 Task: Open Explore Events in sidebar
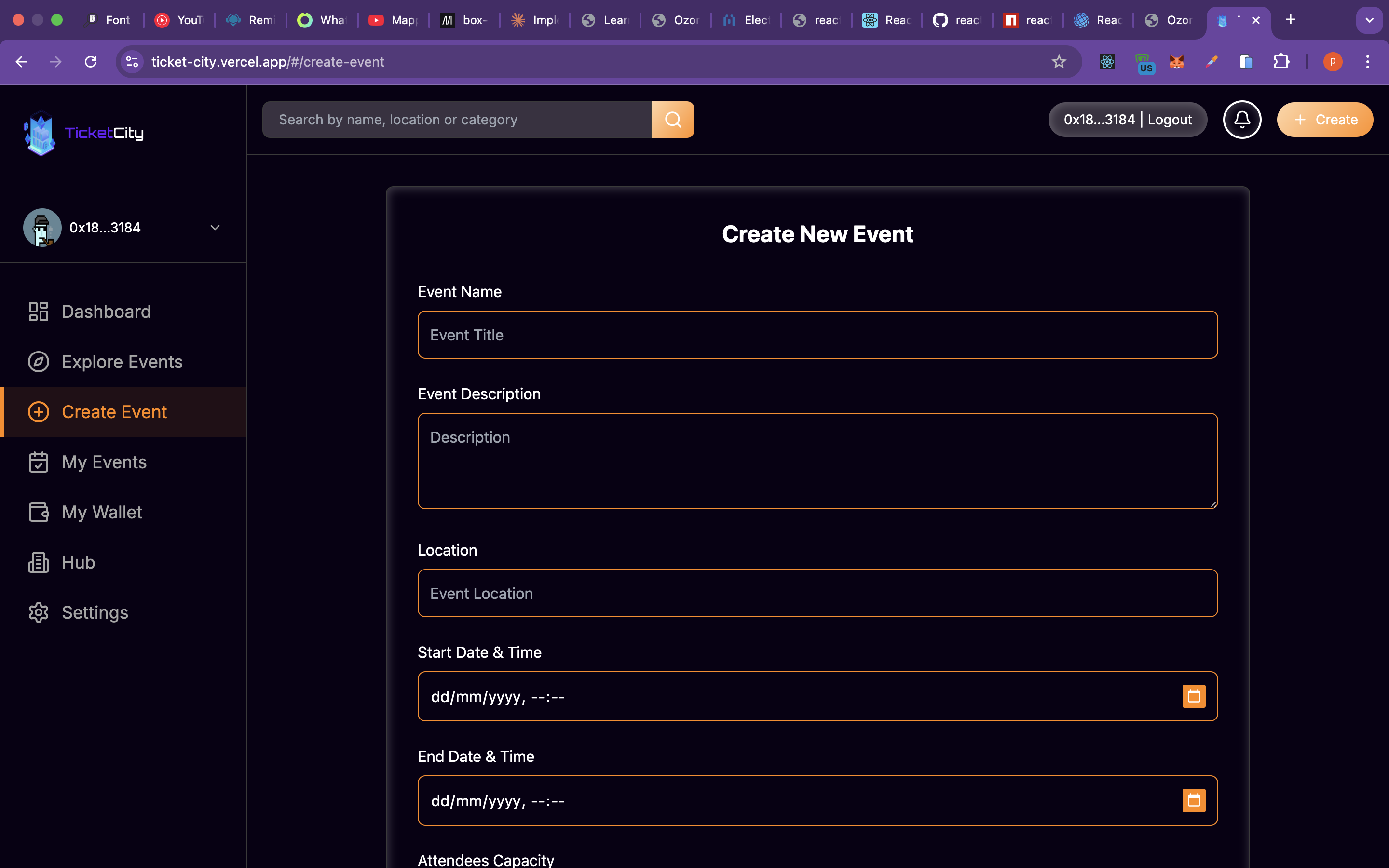(x=122, y=362)
